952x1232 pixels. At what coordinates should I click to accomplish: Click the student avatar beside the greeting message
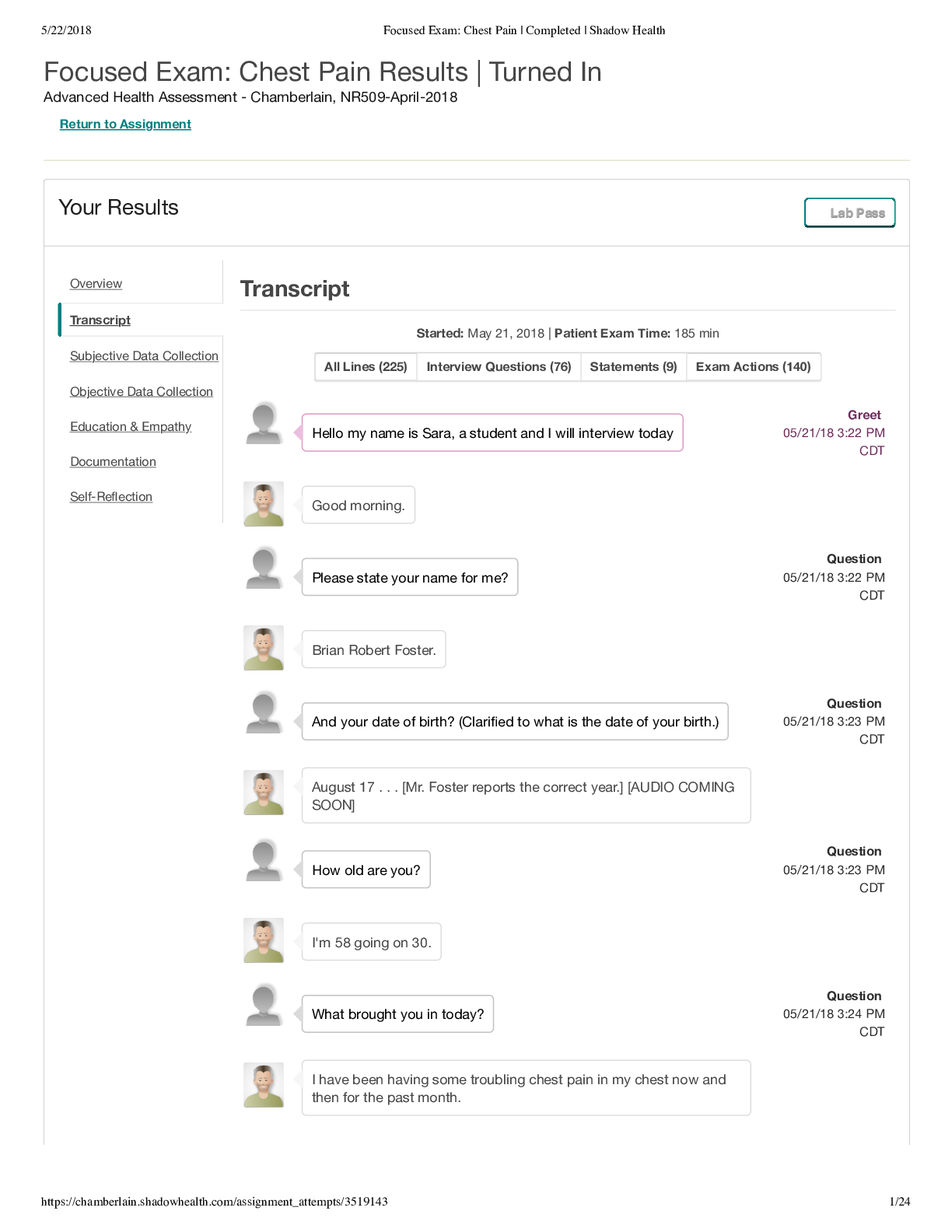click(264, 423)
